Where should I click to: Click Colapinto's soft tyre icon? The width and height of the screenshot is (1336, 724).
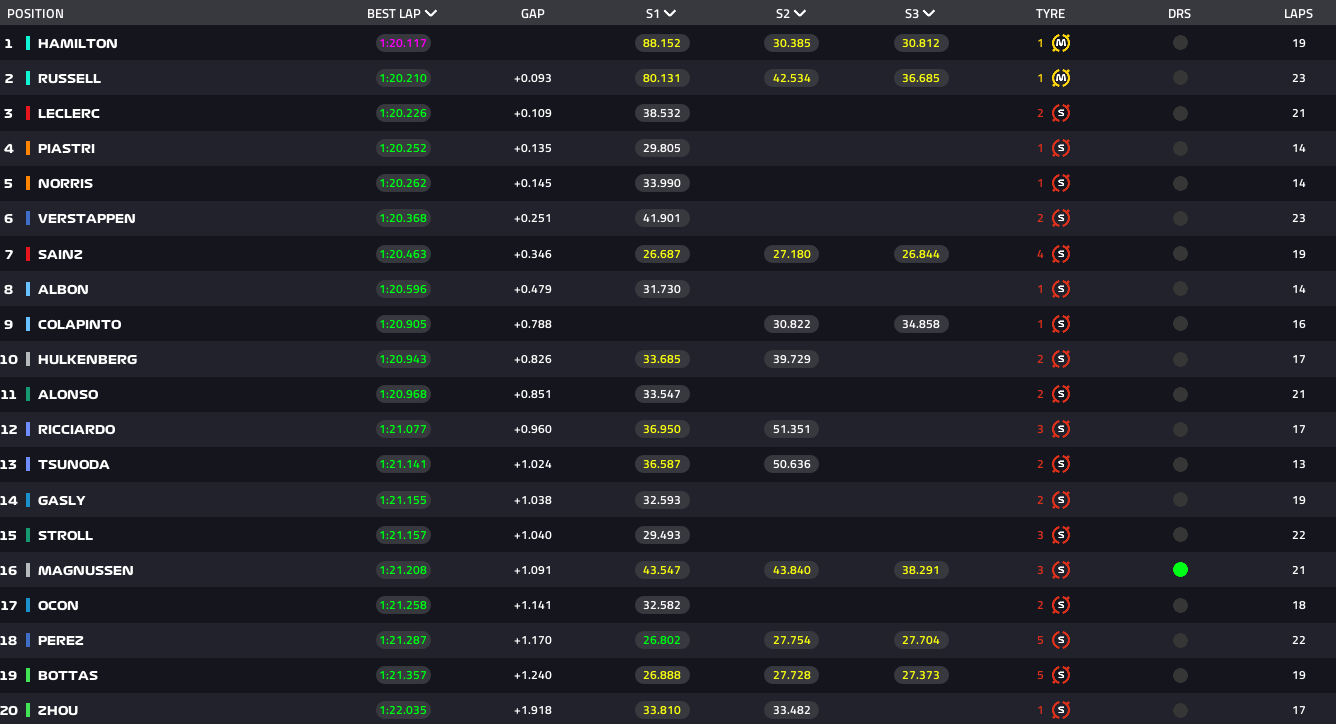(1061, 324)
